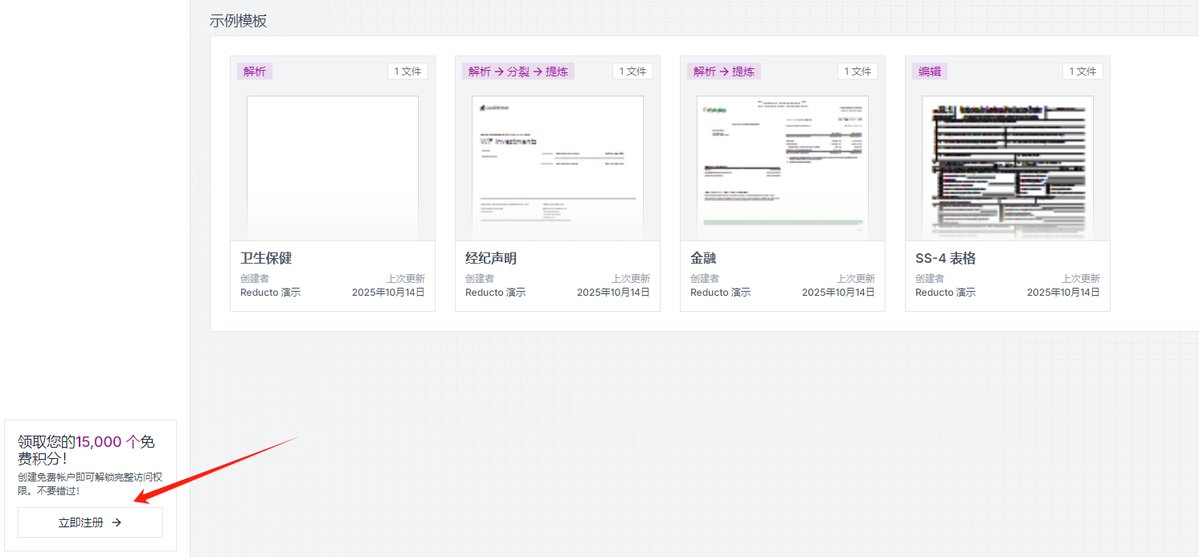Click the 2025年10月14日 date on SS-4 表格 card

[1063, 292]
